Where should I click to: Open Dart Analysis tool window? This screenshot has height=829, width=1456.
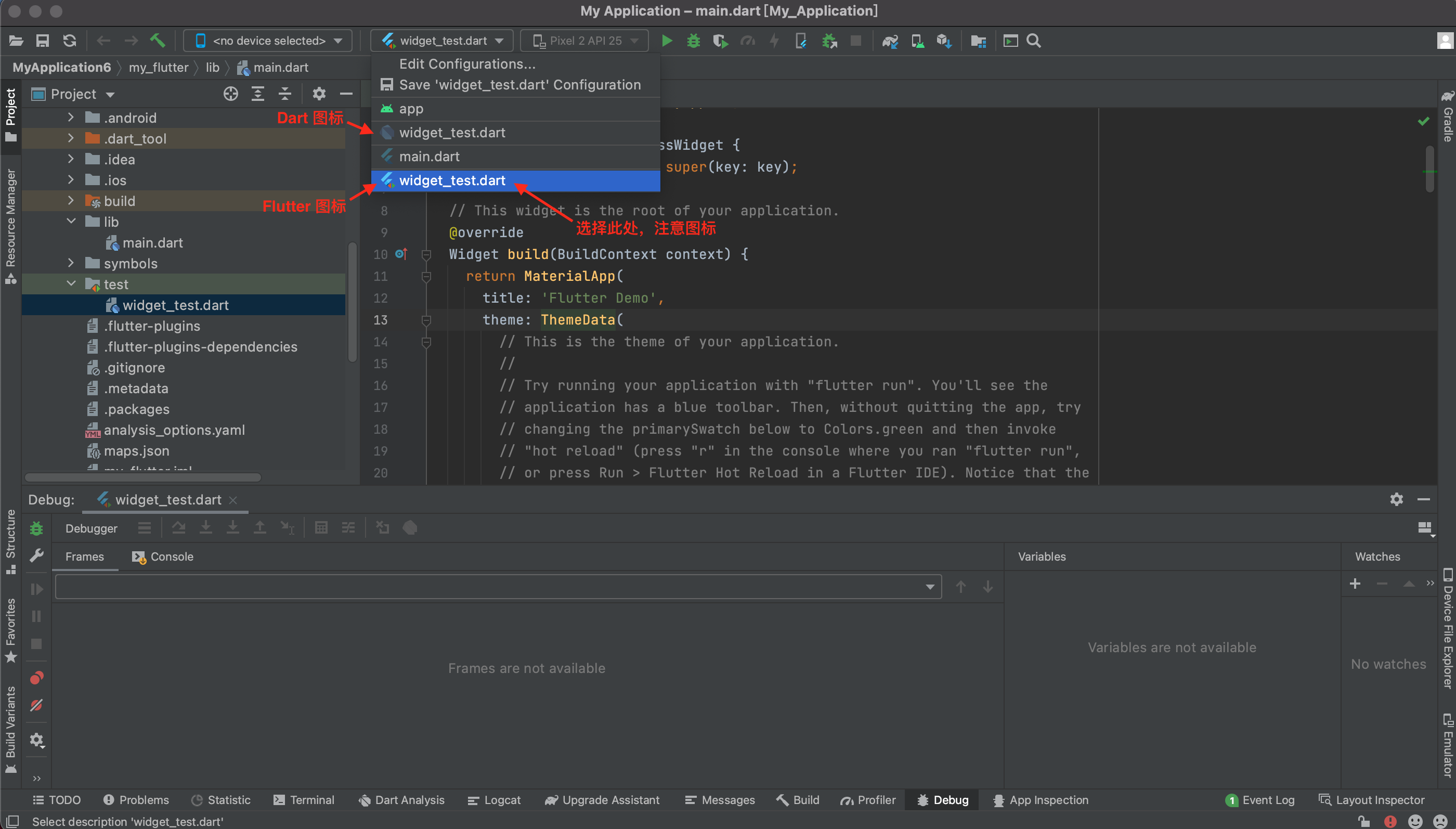pos(401,800)
